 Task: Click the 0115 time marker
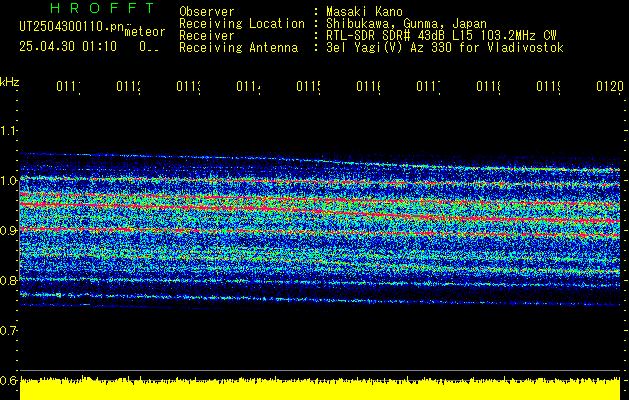309,86
